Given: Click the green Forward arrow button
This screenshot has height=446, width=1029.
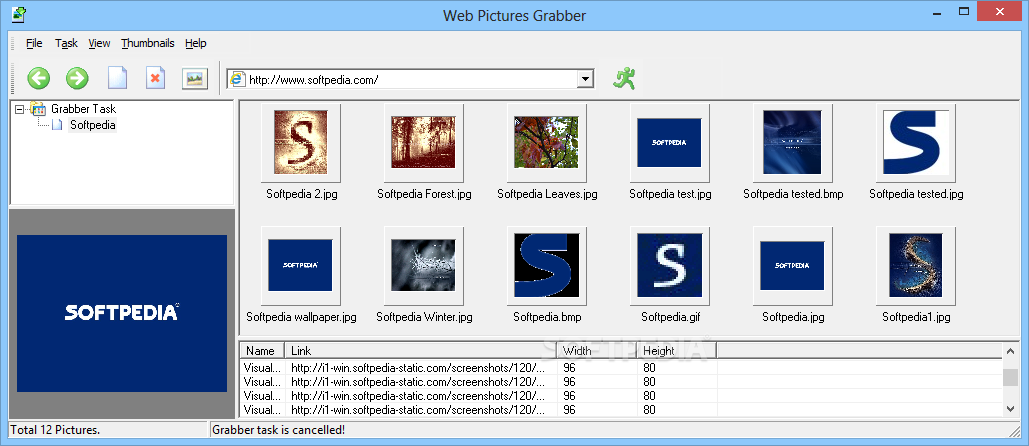Looking at the screenshot, I should click(x=77, y=79).
